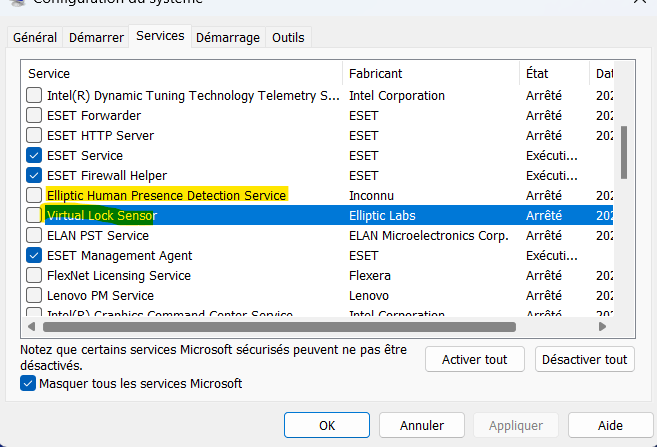
Task: Select the Services tab
Action: pos(160,36)
